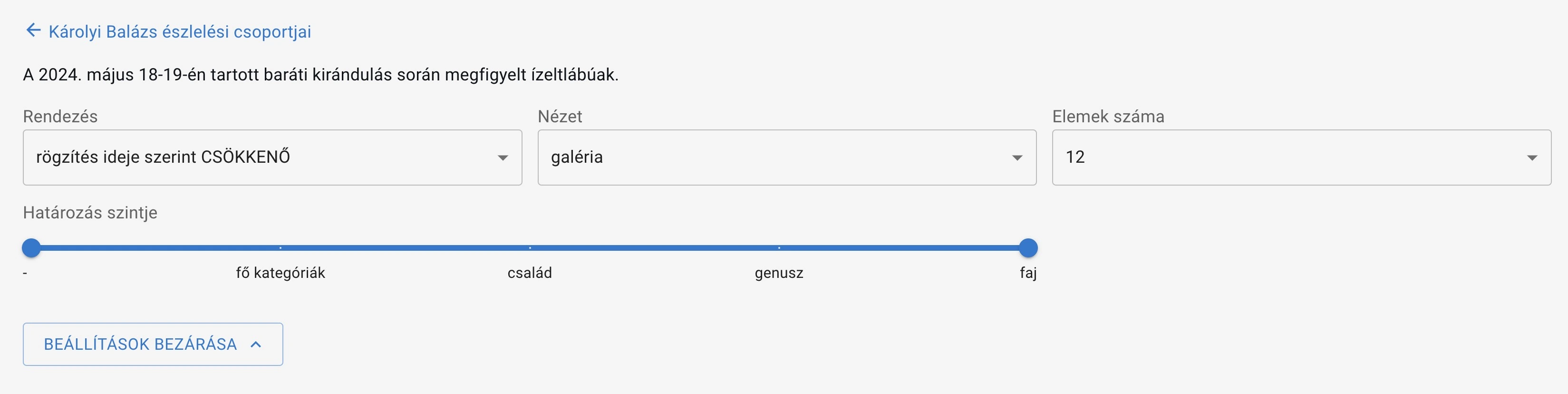Screen dimensions: 1568x394
Task: Expand the Nézet dropdown showing "galéria"
Action: (785, 158)
